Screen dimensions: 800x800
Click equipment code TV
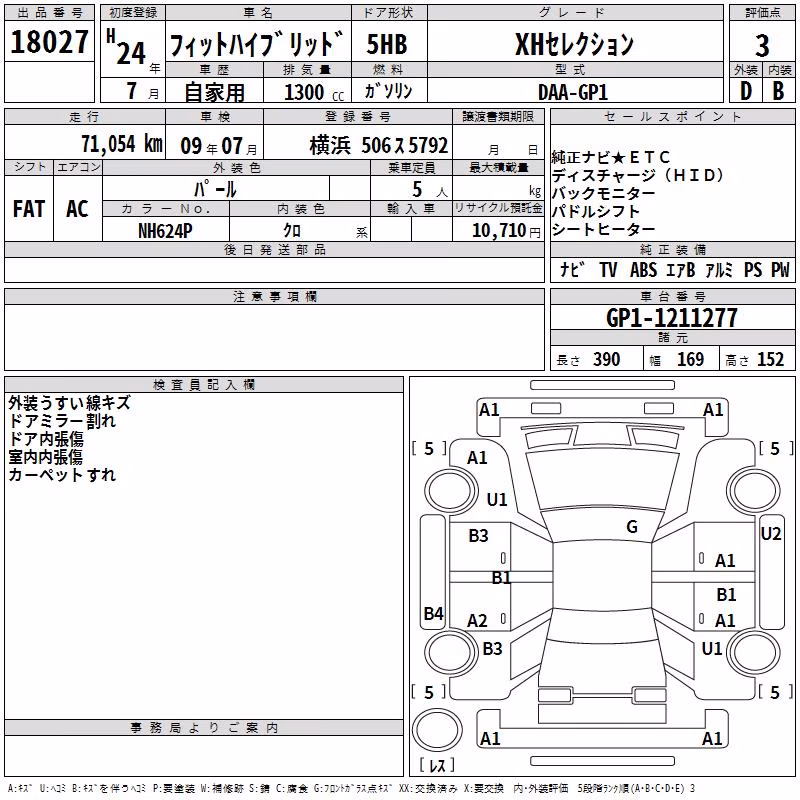click(x=608, y=269)
